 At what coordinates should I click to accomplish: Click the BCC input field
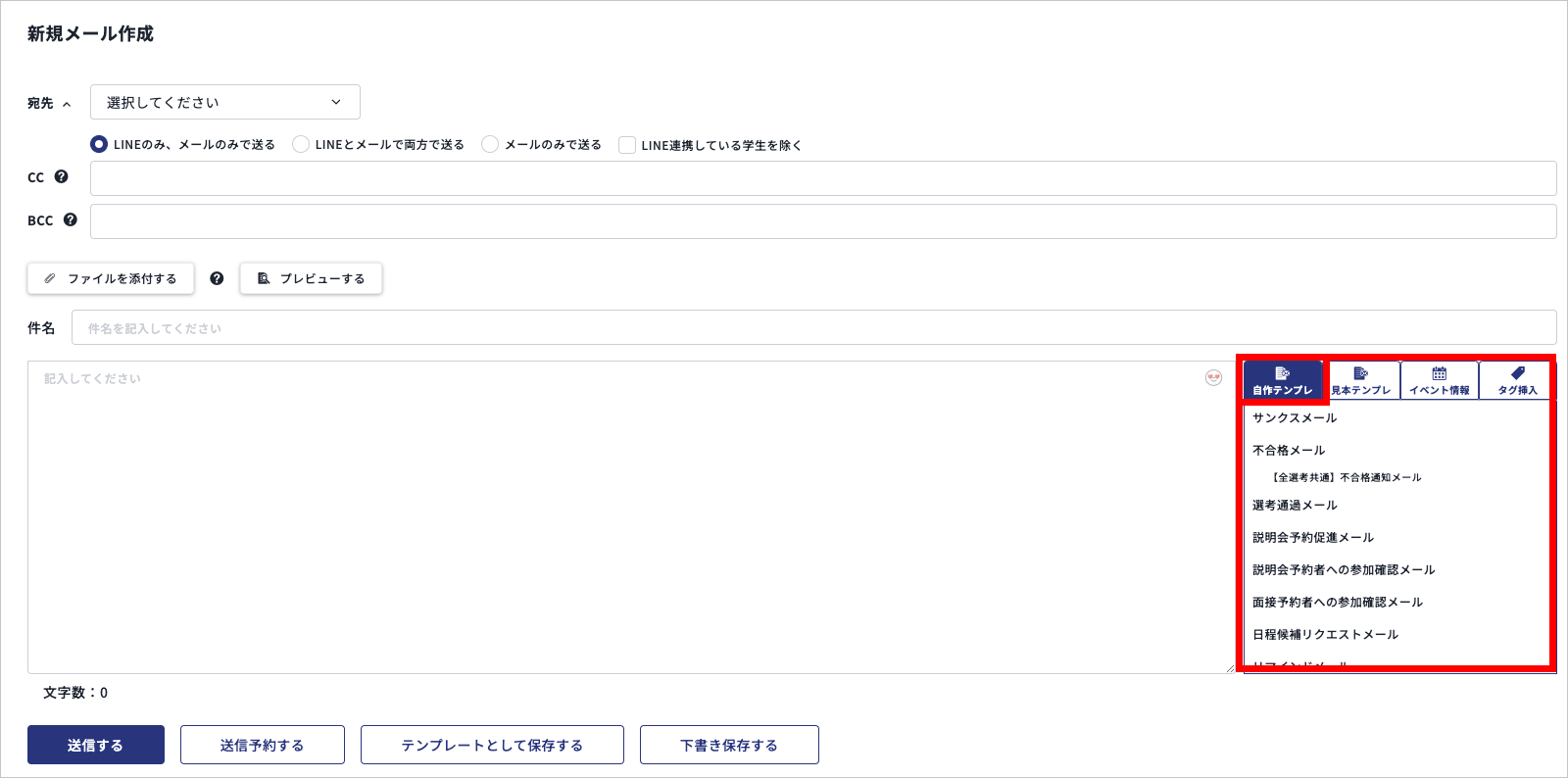(823, 221)
